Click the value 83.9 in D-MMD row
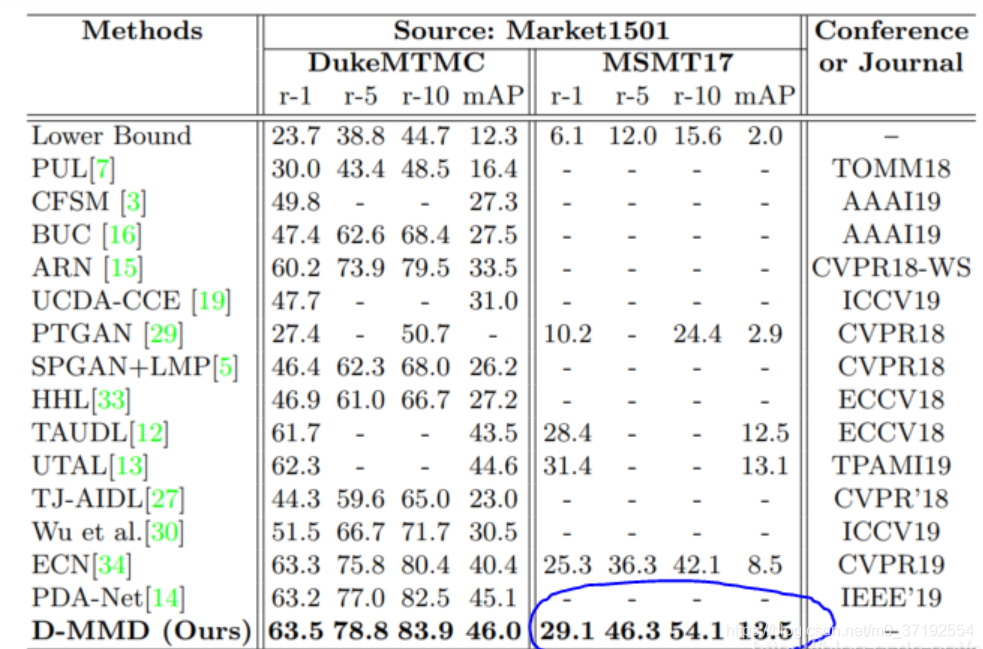 [426, 631]
